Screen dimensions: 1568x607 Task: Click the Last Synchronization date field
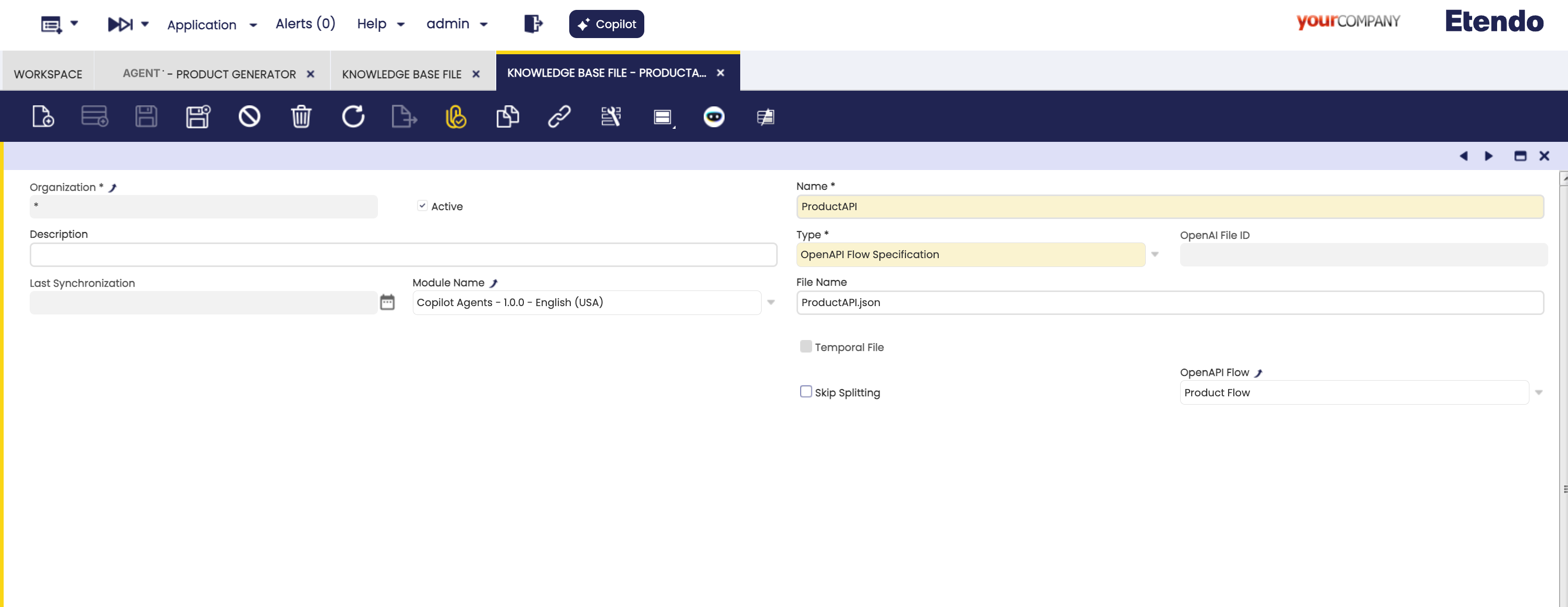click(x=203, y=302)
